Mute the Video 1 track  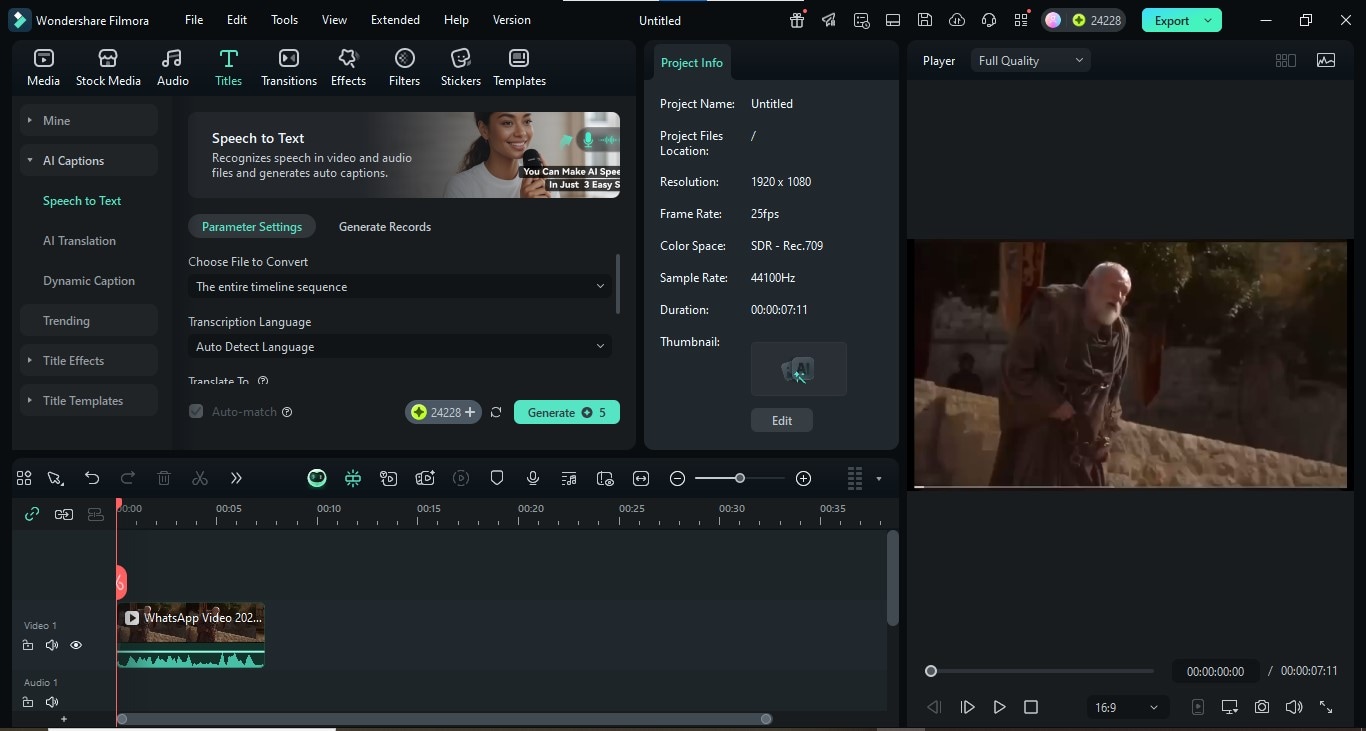(x=52, y=645)
